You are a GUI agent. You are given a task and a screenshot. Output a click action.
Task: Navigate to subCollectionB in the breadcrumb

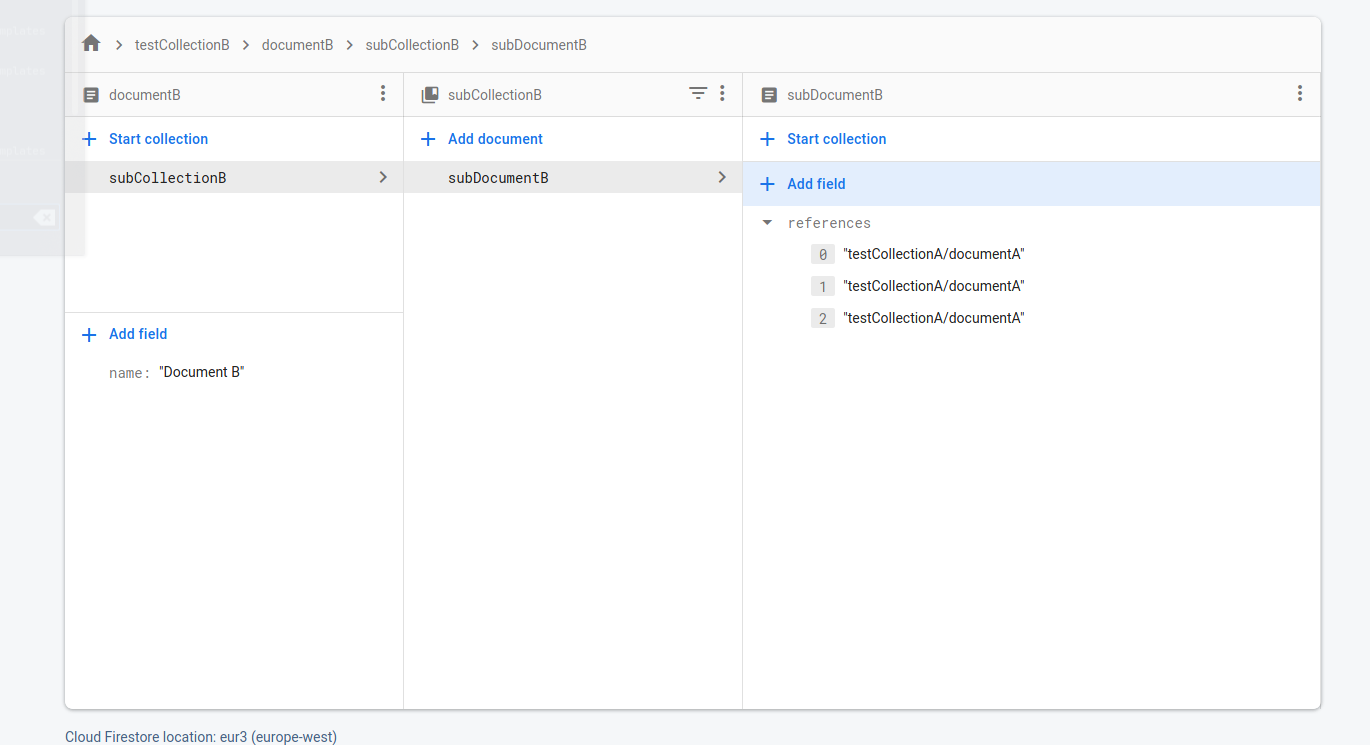[412, 45]
